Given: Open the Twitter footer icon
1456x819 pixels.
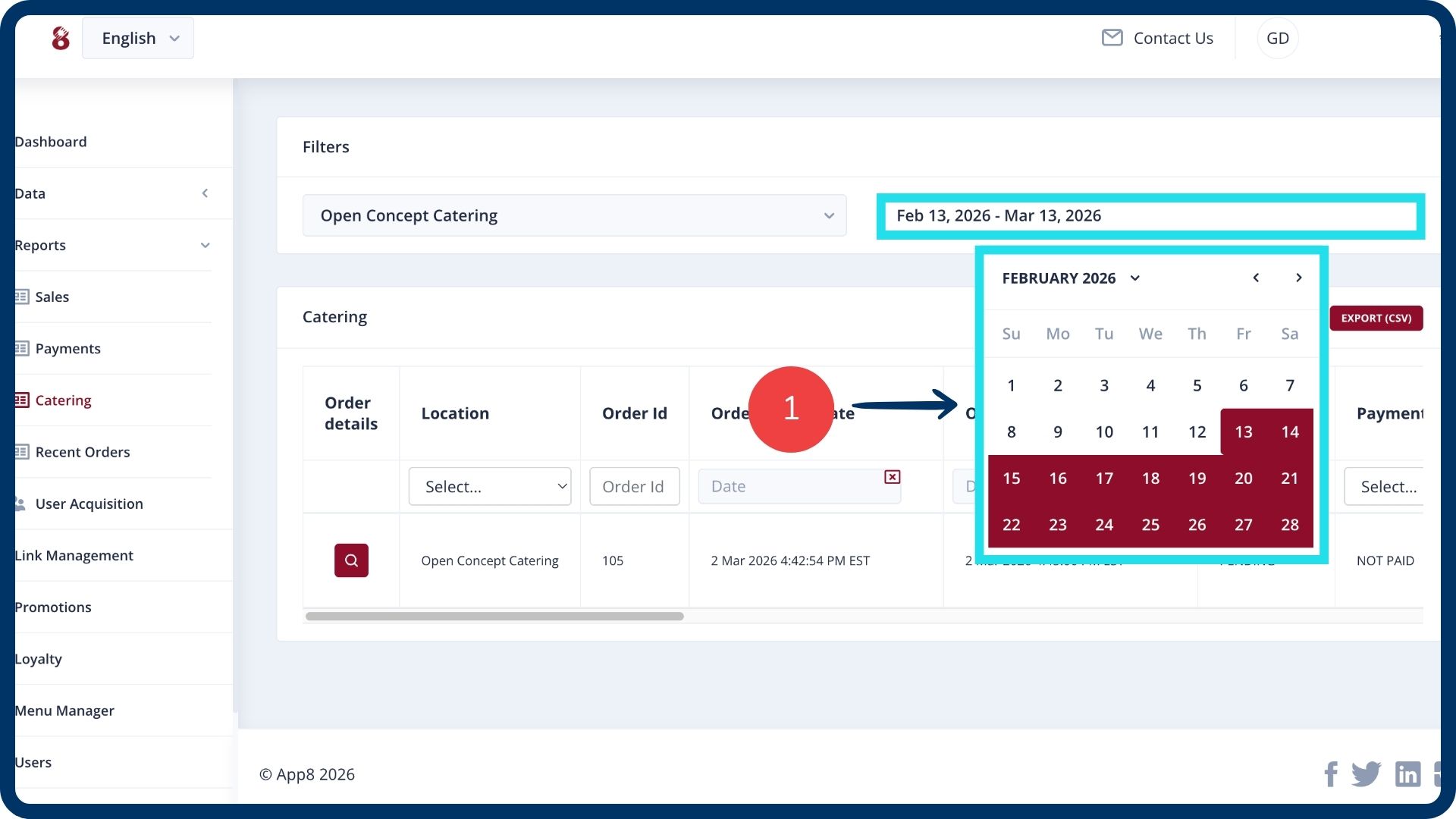Looking at the screenshot, I should click(x=1366, y=774).
